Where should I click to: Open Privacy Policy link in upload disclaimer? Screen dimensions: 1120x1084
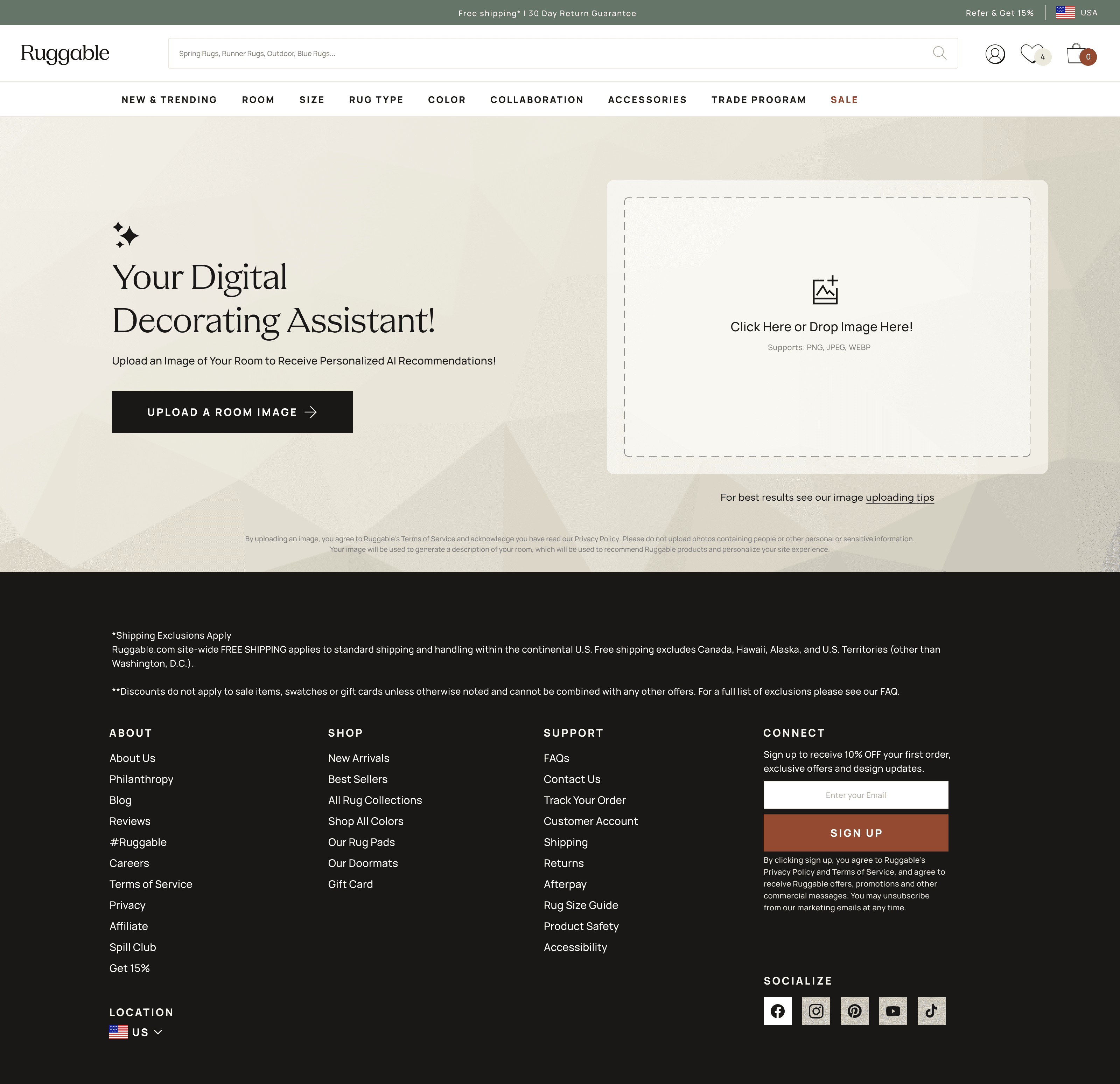pyautogui.click(x=596, y=538)
